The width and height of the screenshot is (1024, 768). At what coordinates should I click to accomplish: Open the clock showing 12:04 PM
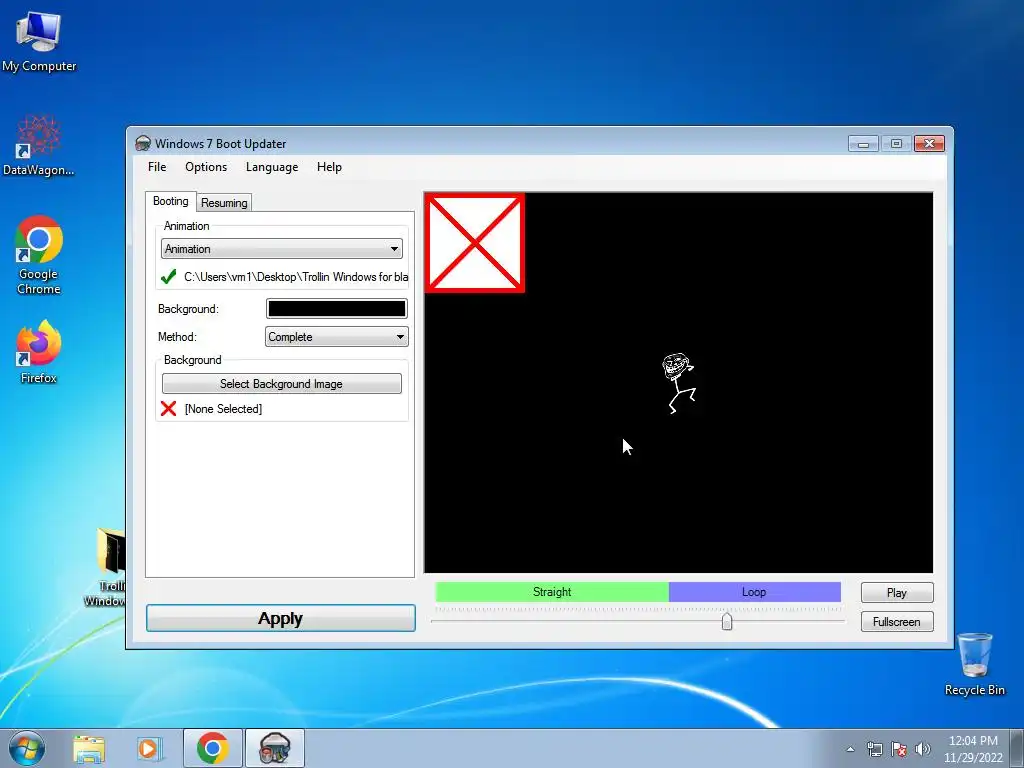pos(973,748)
